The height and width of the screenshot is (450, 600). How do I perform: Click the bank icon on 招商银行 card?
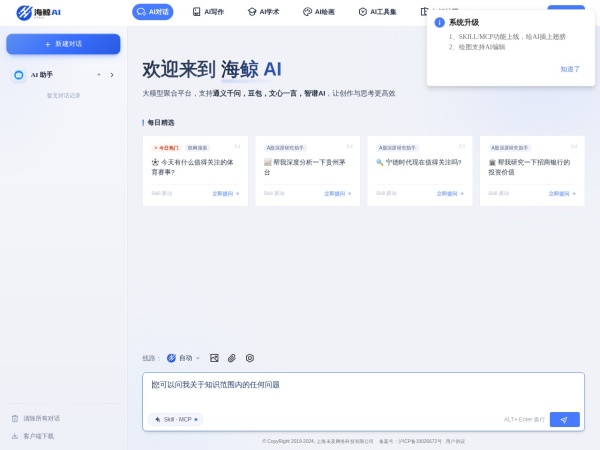pyautogui.click(x=492, y=162)
